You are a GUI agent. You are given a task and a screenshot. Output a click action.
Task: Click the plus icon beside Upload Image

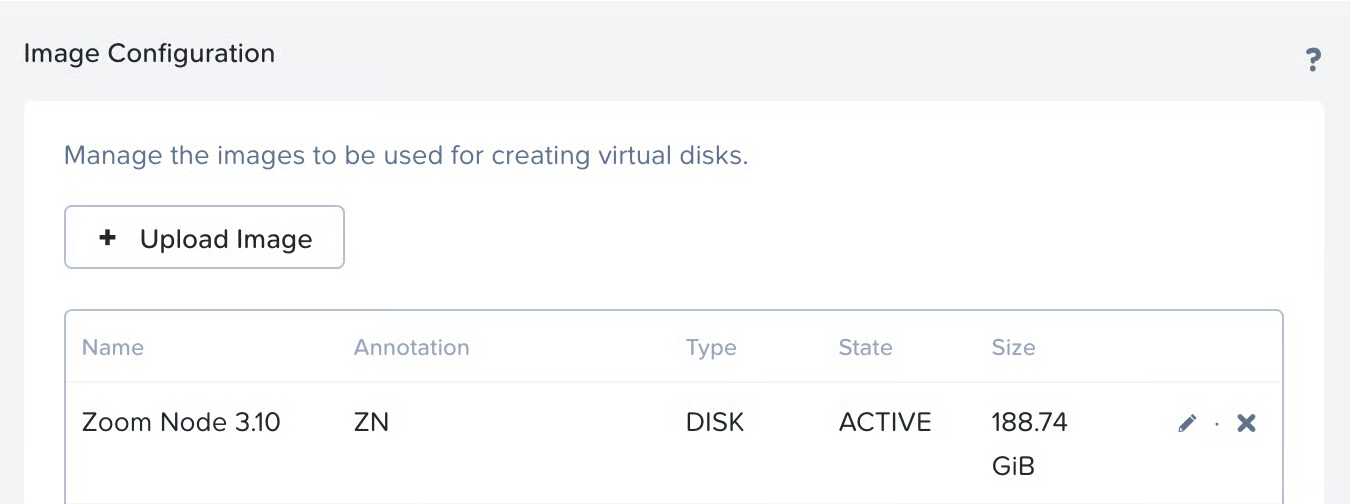[x=108, y=238]
